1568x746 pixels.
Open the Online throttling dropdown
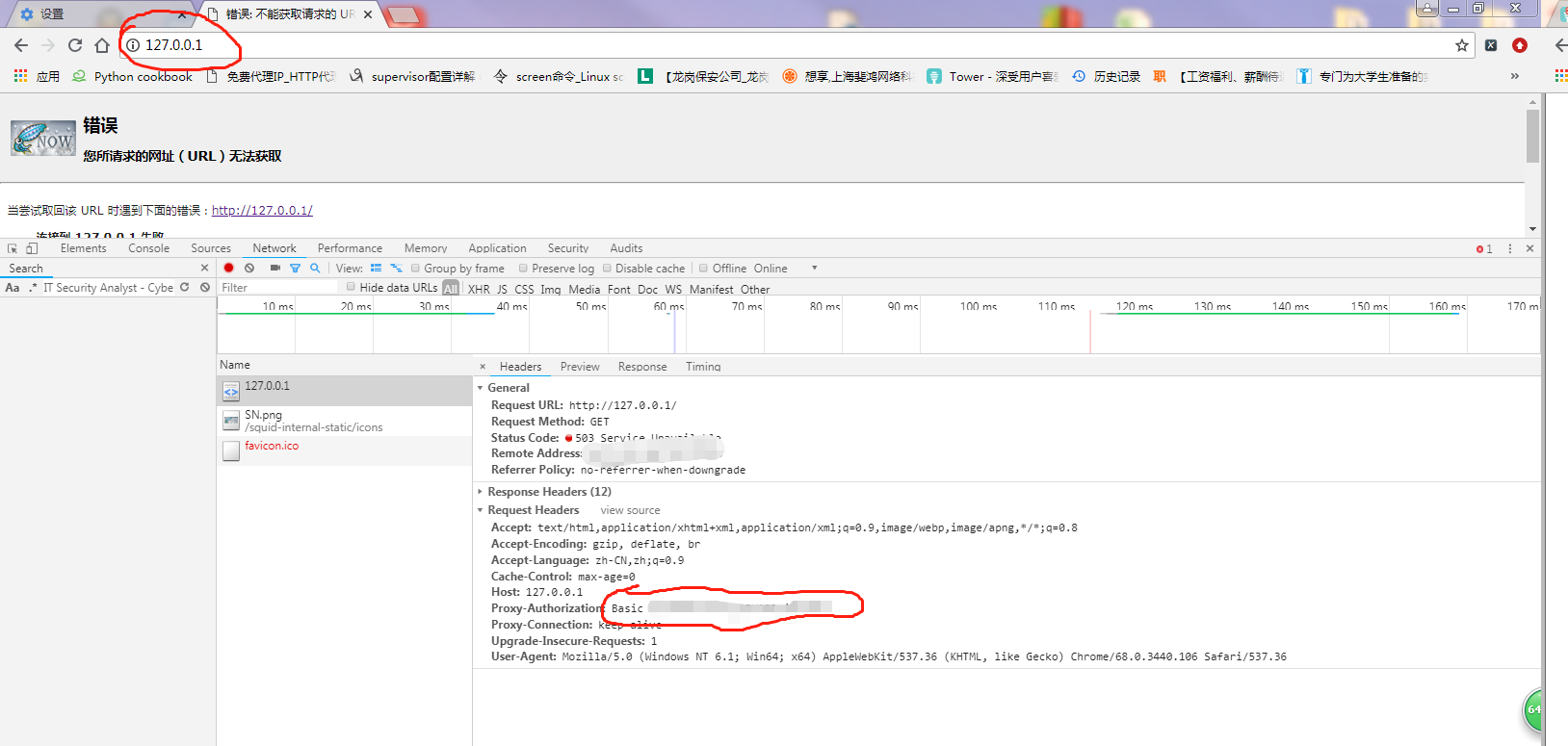coord(785,269)
